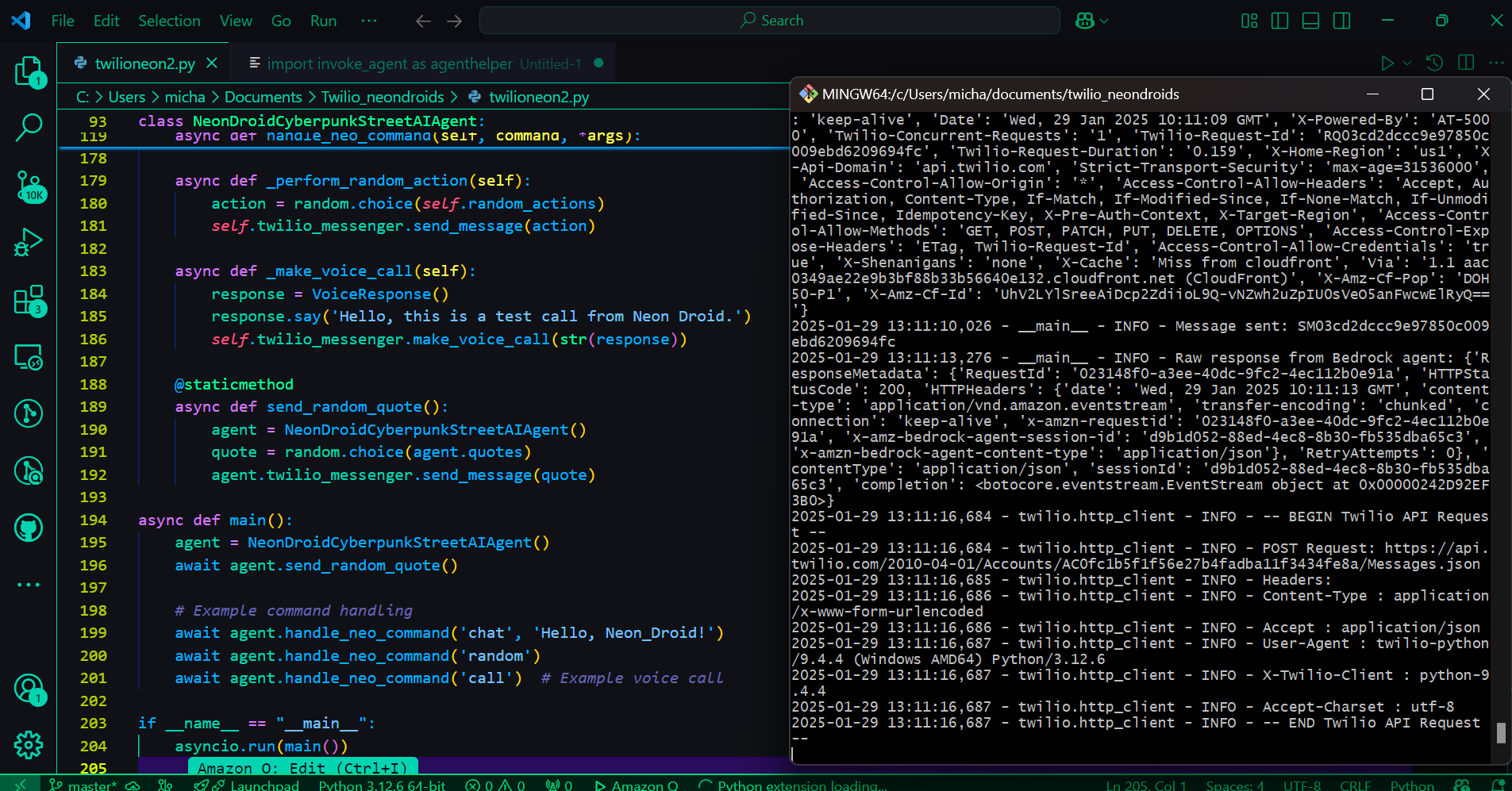Open the GitHub view in activity bar
The width and height of the screenshot is (1512, 791).
point(29,528)
